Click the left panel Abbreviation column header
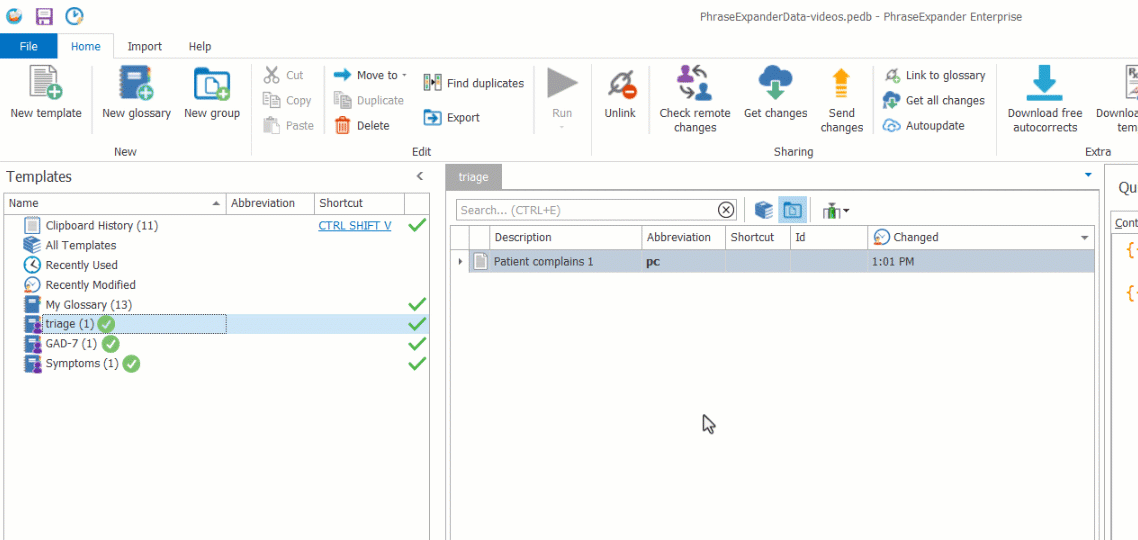This screenshot has height=540, width=1138. click(270, 203)
